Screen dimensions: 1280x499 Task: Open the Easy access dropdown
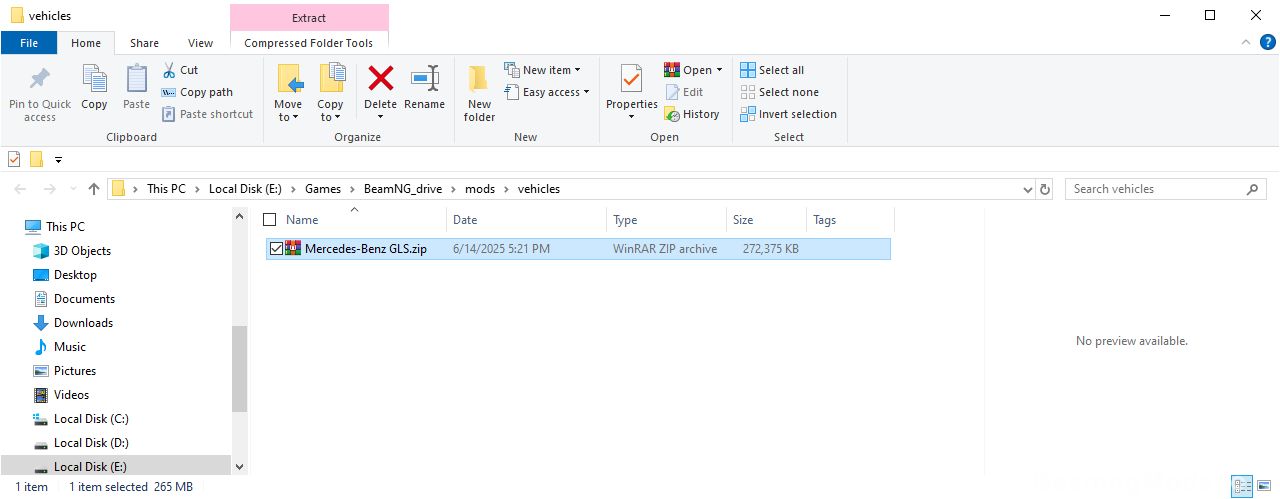(547, 92)
